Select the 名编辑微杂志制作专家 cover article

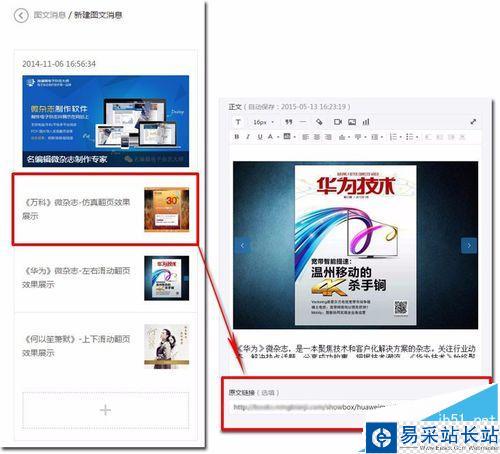click(105, 121)
